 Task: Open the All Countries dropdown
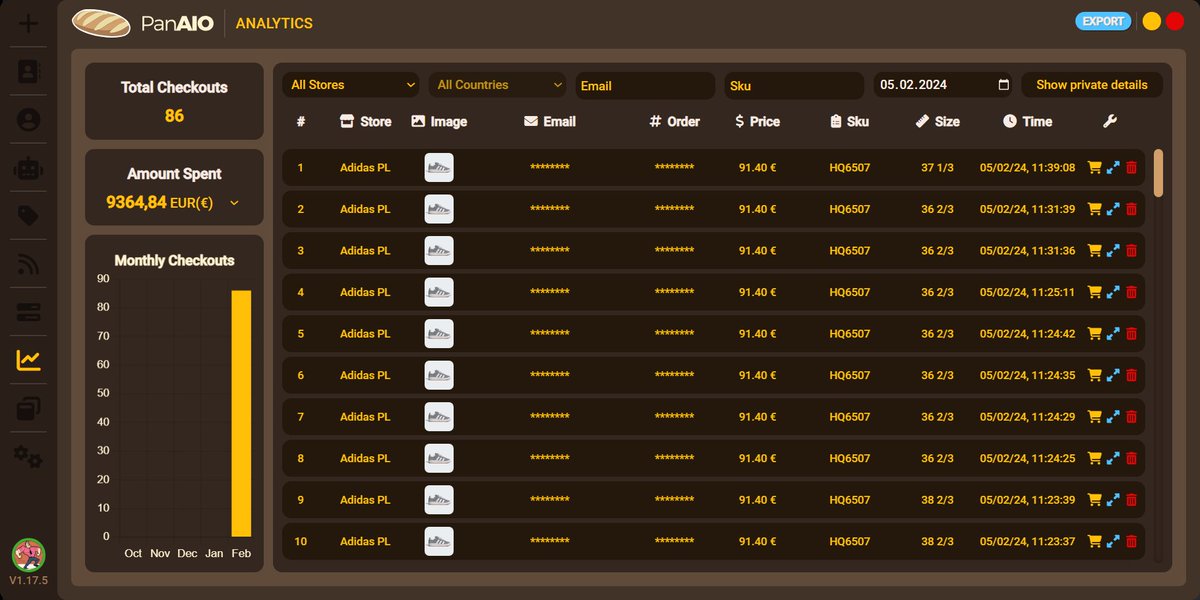(x=497, y=85)
